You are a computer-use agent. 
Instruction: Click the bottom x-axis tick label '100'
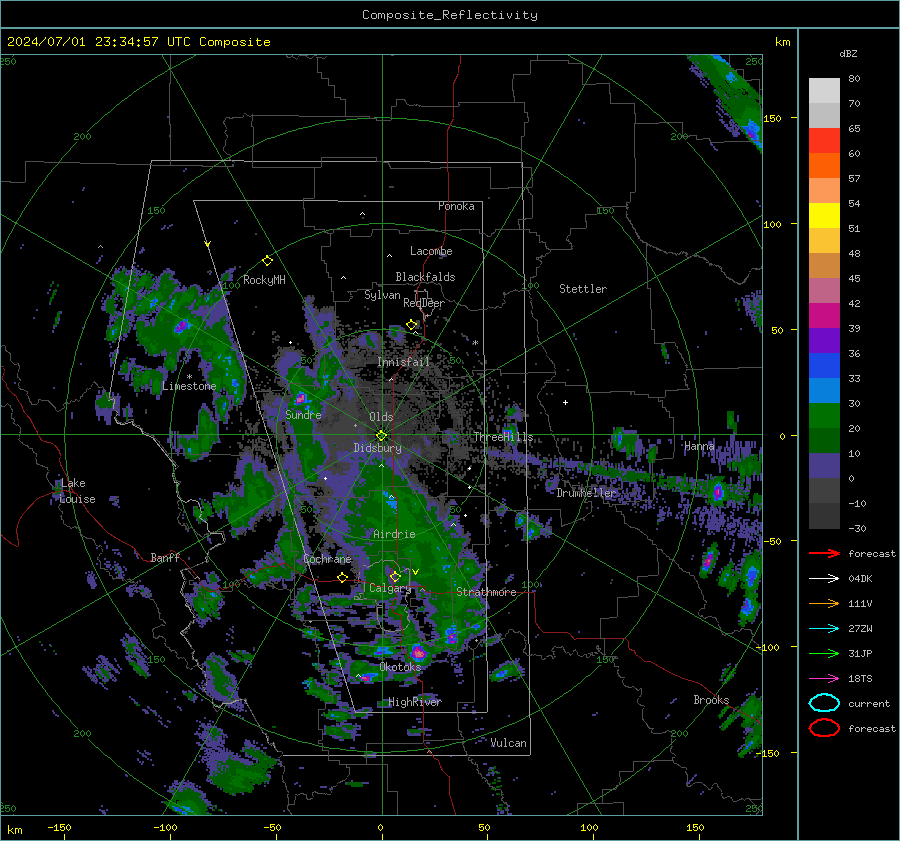589,827
